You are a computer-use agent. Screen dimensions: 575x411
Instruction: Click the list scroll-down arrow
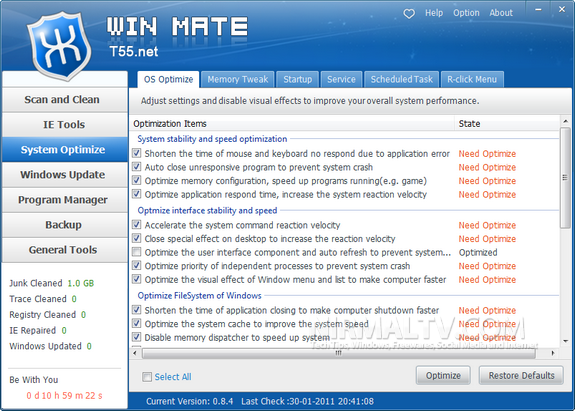click(565, 341)
